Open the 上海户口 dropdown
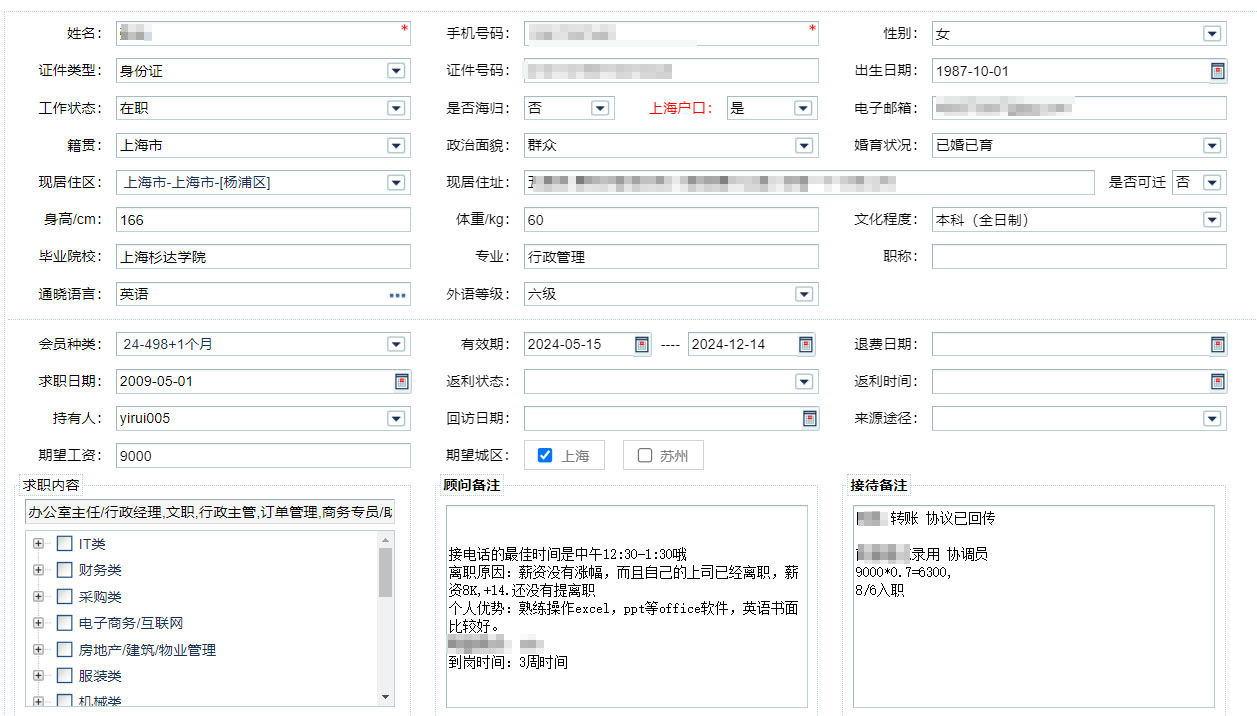The height and width of the screenshot is (716, 1257). click(802, 108)
